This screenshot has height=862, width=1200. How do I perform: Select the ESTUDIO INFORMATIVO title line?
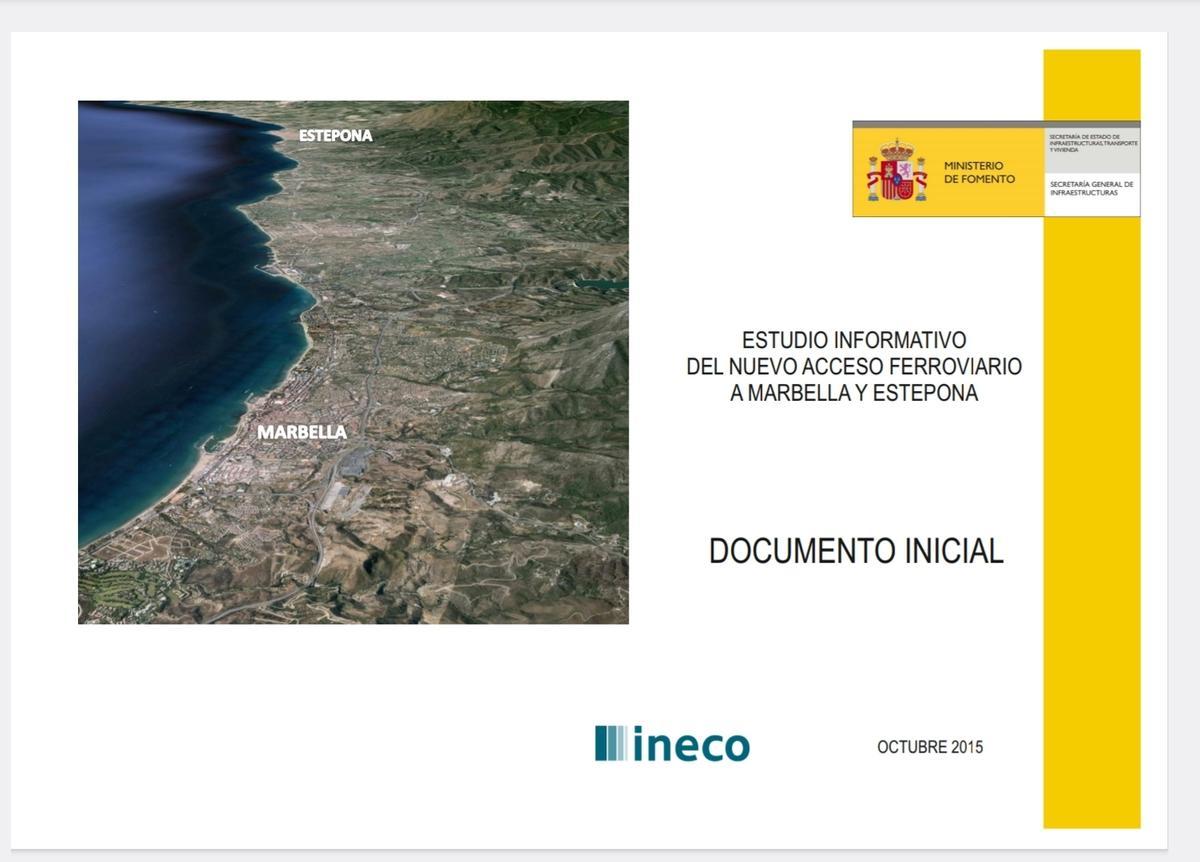[x=853, y=340]
